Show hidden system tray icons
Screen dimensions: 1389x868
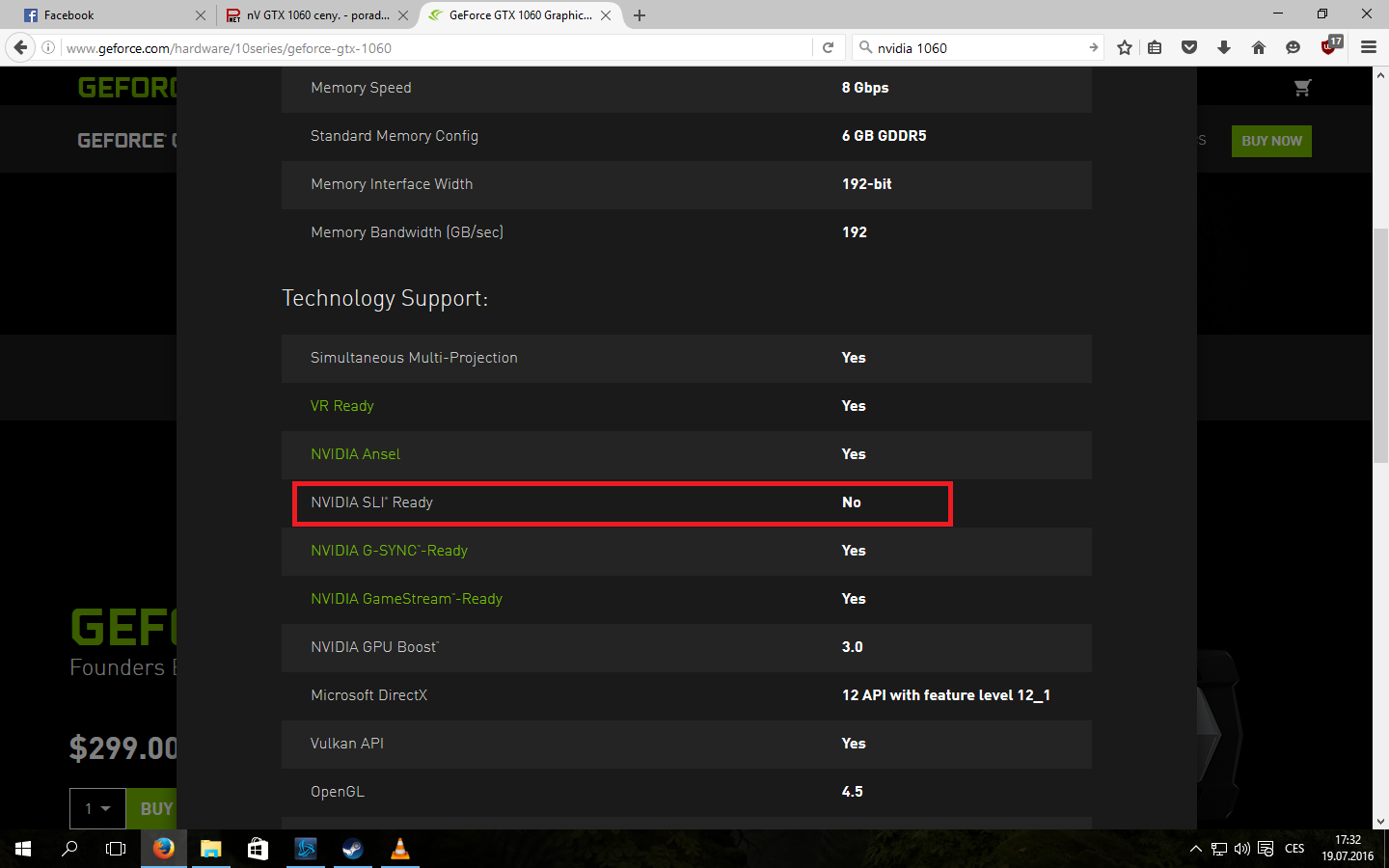click(1196, 849)
